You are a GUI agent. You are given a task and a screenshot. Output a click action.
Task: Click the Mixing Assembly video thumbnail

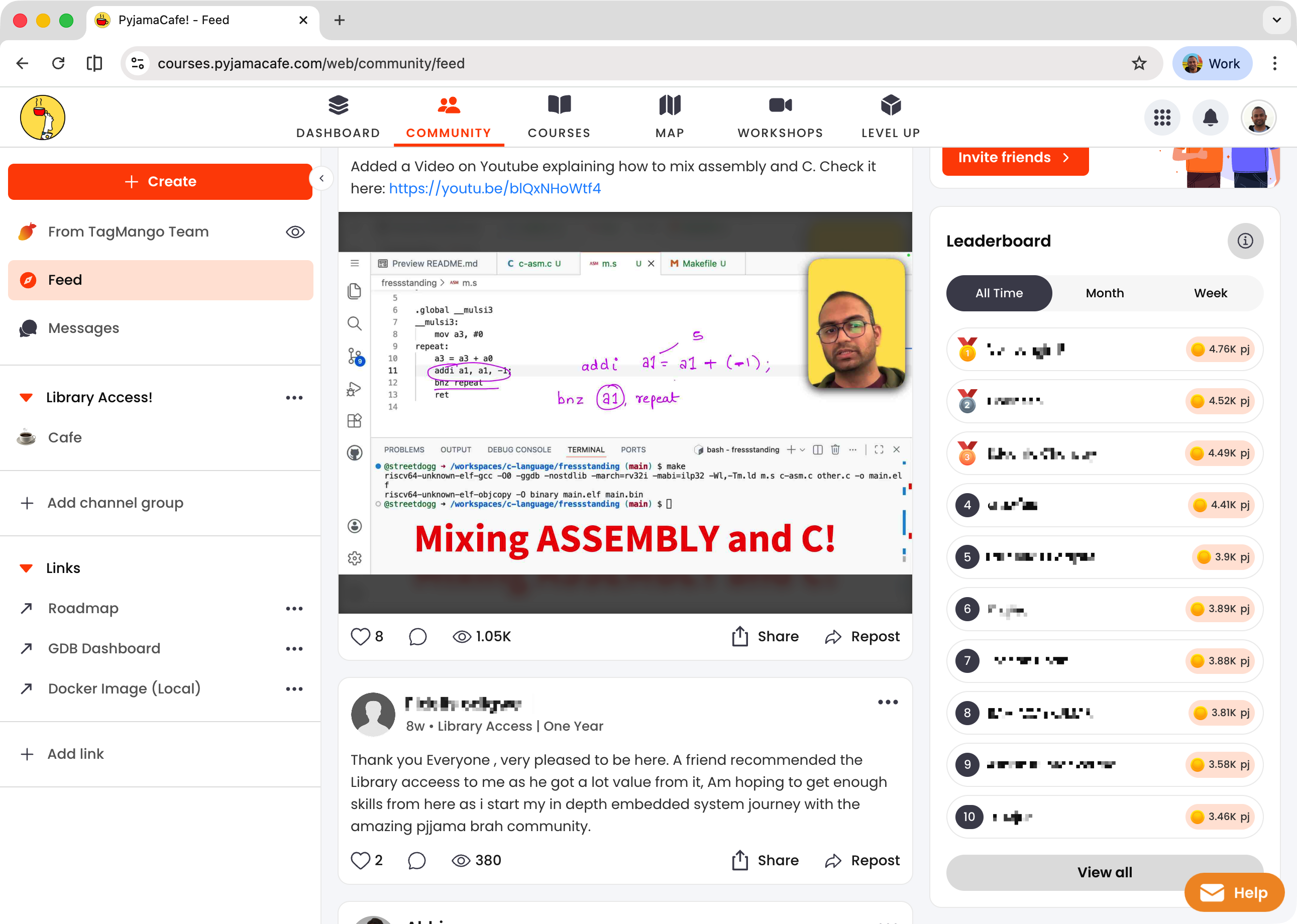click(624, 412)
